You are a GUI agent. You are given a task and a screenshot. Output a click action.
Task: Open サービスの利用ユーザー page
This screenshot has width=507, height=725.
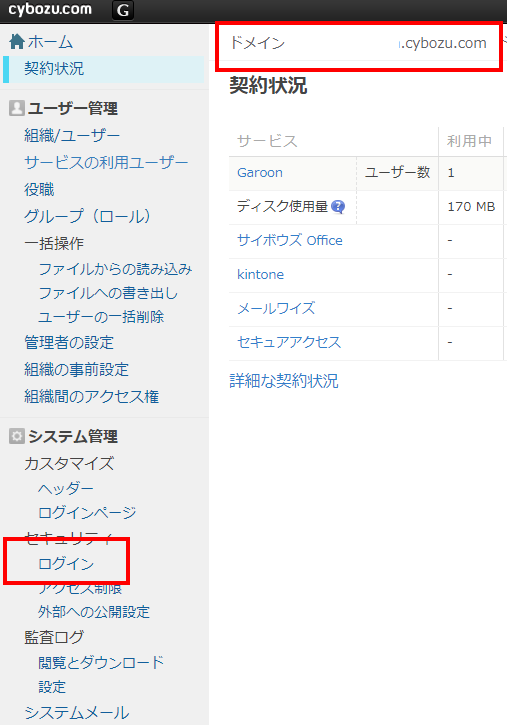[106, 162]
